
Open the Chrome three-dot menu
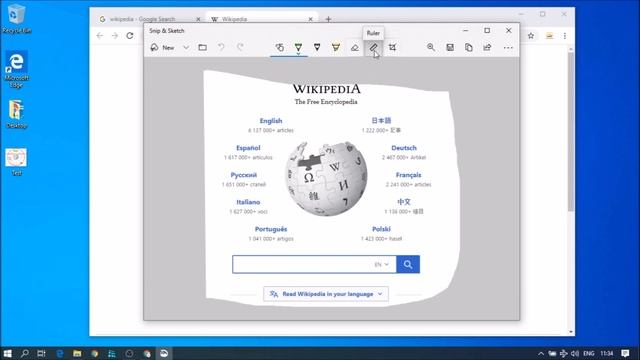click(565, 36)
